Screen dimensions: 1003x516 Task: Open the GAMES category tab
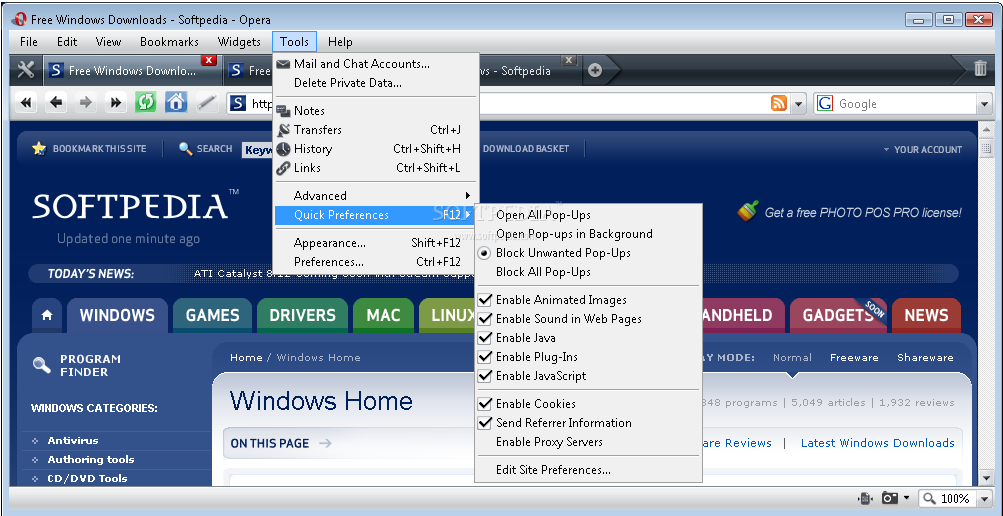212,315
